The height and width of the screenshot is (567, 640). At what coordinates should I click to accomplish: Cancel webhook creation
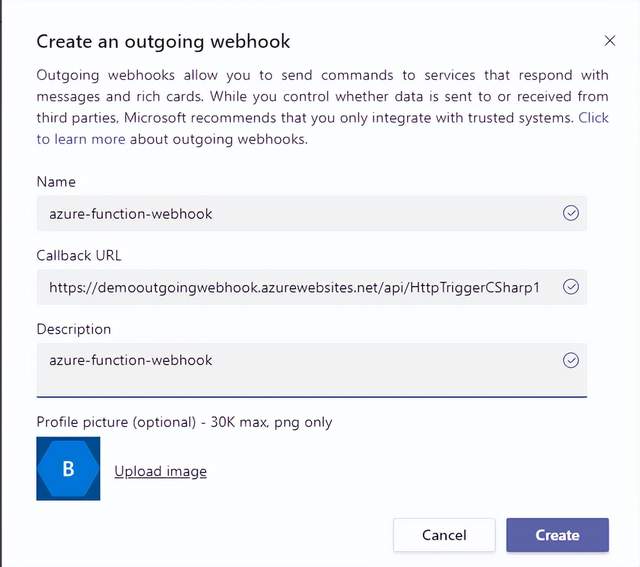(x=444, y=535)
